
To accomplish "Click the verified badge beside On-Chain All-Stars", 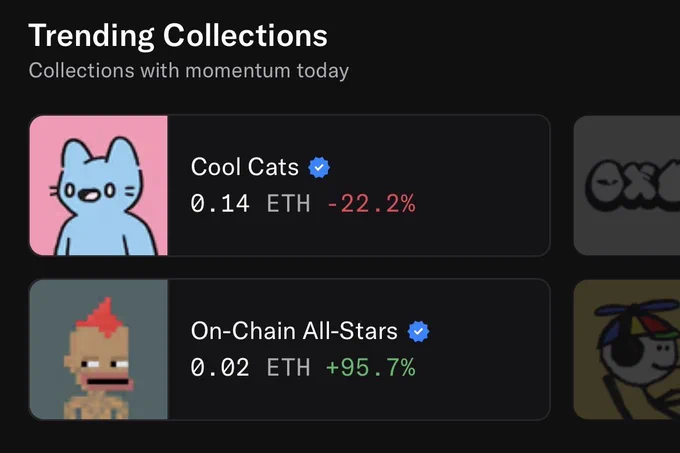I will (418, 331).
